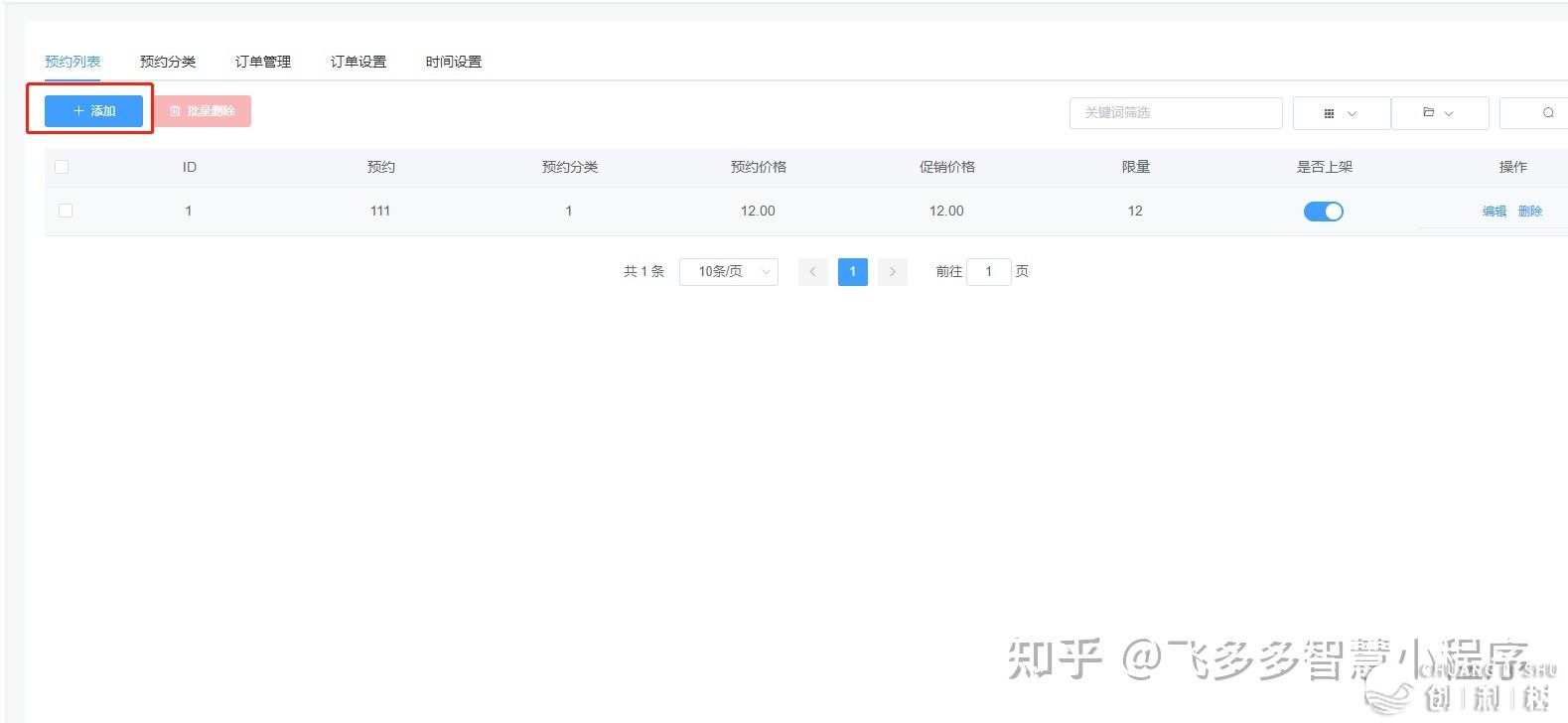Open the 时间设置 tab

tap(454, 62)
